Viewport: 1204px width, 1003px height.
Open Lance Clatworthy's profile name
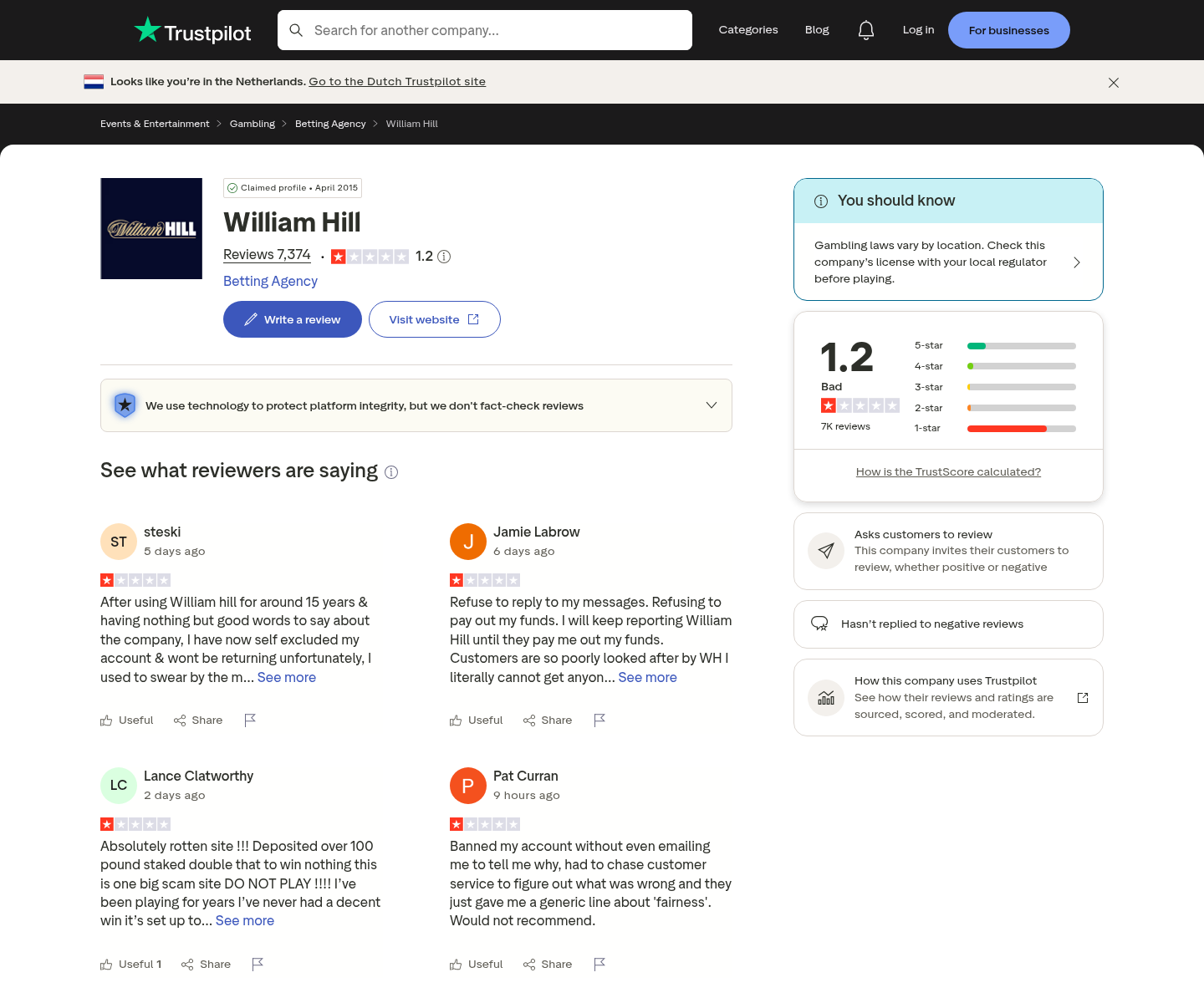tap(198, 776)
